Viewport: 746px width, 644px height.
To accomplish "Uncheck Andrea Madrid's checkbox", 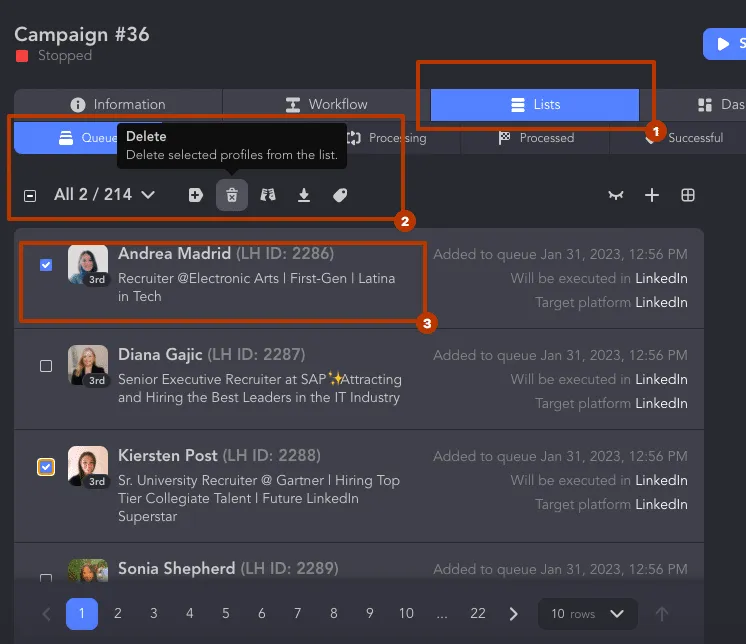I will click(x=46, y=265).
